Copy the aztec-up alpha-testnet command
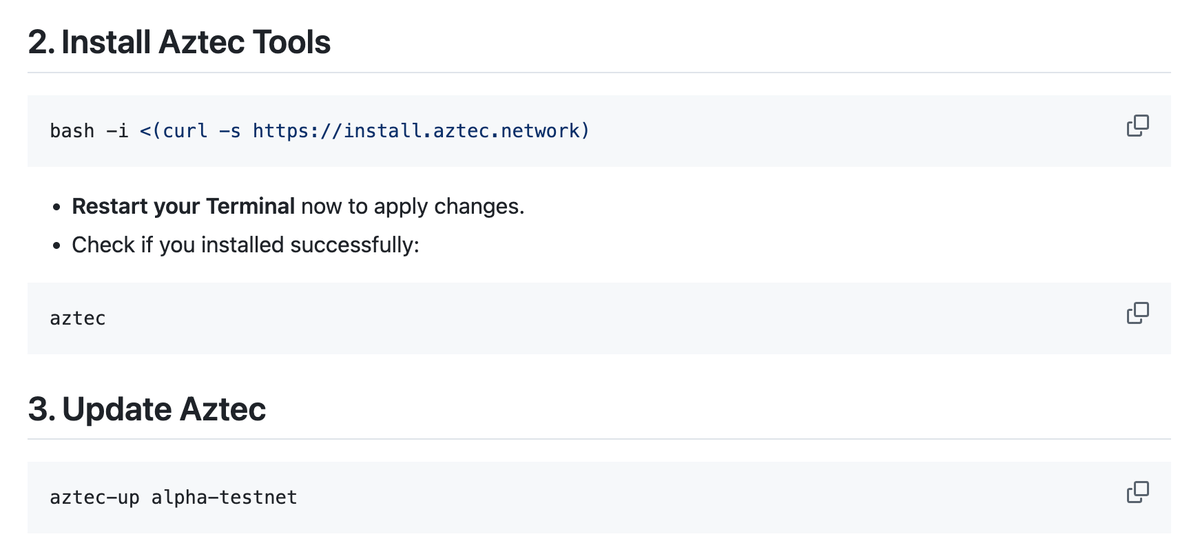The image size is (1200, 557). coord(1137,492)
